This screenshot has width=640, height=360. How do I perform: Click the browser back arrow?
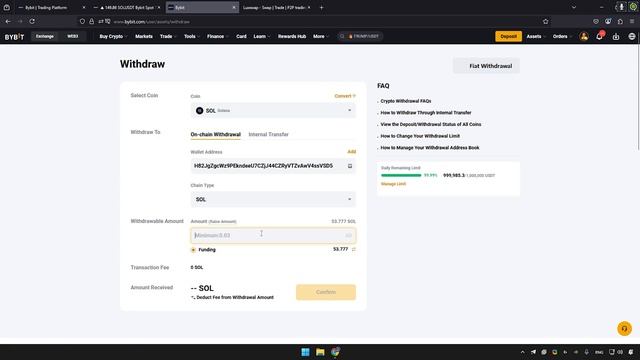click(8, 21)
